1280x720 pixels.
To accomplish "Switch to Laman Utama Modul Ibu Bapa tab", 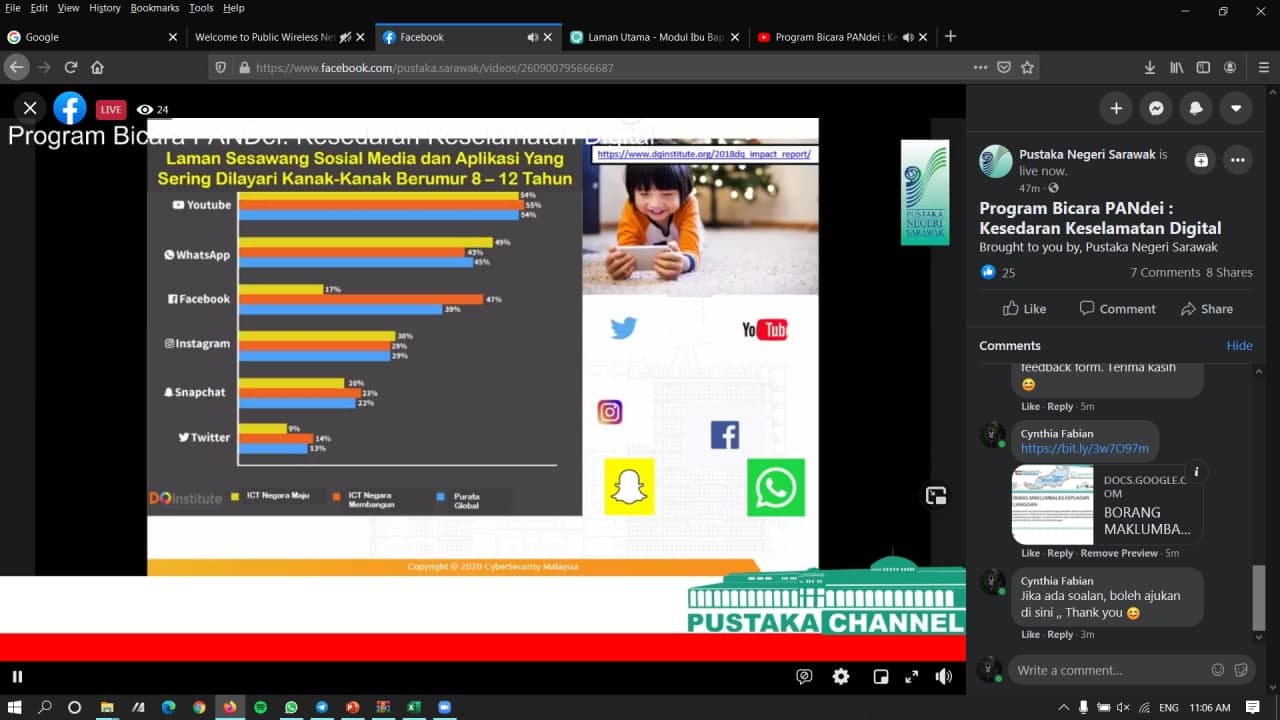I will tap(656, 37).
